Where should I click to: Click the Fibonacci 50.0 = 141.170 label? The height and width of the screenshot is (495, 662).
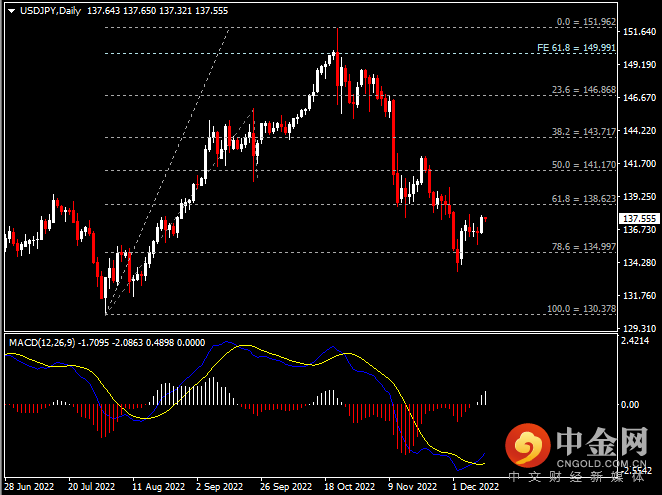(x=584, y=164)
